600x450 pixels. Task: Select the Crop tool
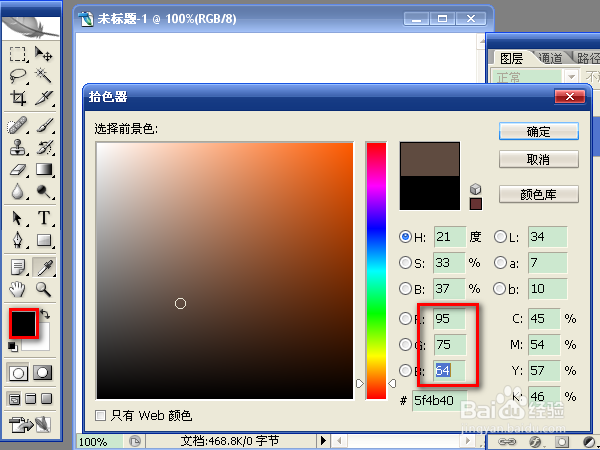[18, 98]
